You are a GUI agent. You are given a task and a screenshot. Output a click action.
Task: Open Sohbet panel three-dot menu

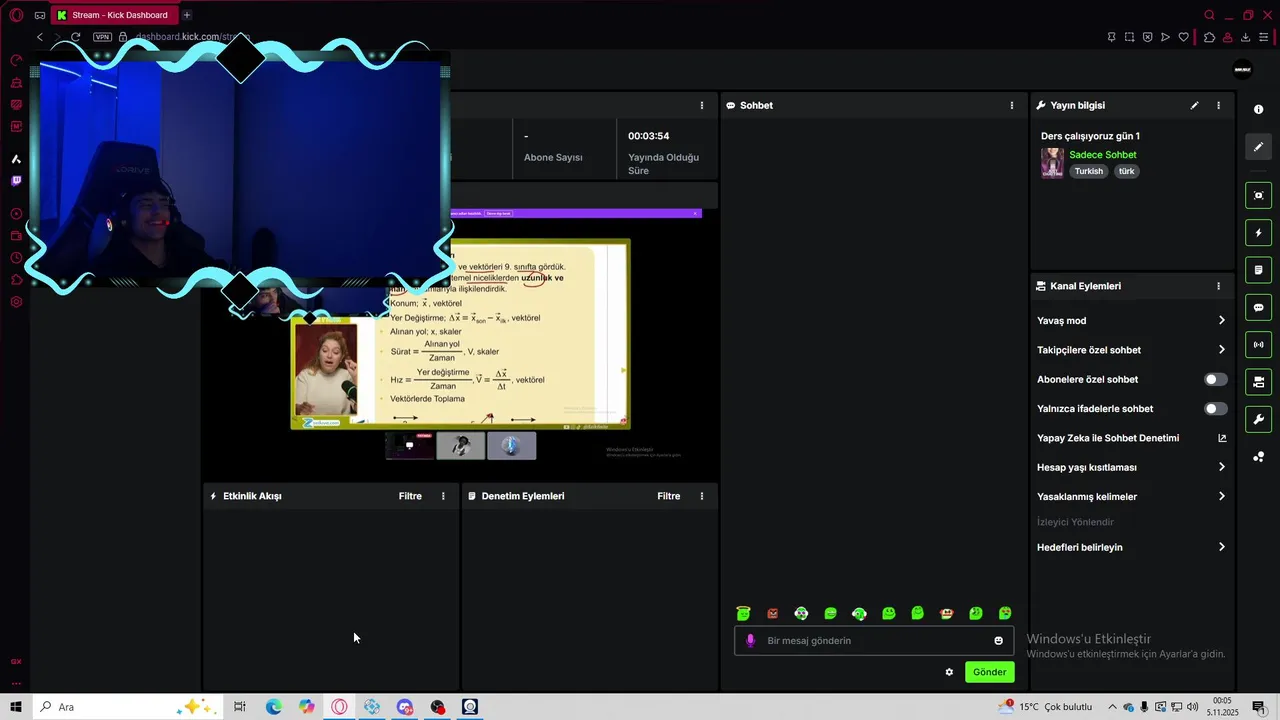tap(1011, 105)
